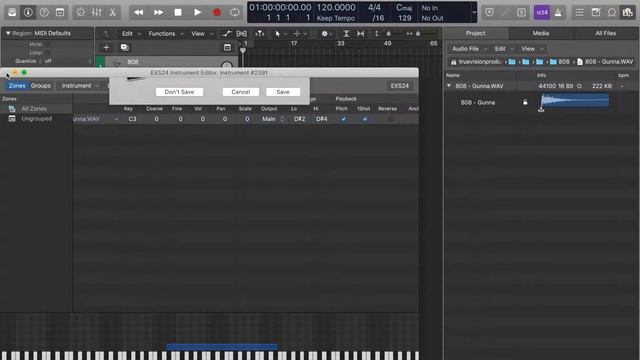Collapse the Region MIDI Defaults triangle

tap(8, 33)
